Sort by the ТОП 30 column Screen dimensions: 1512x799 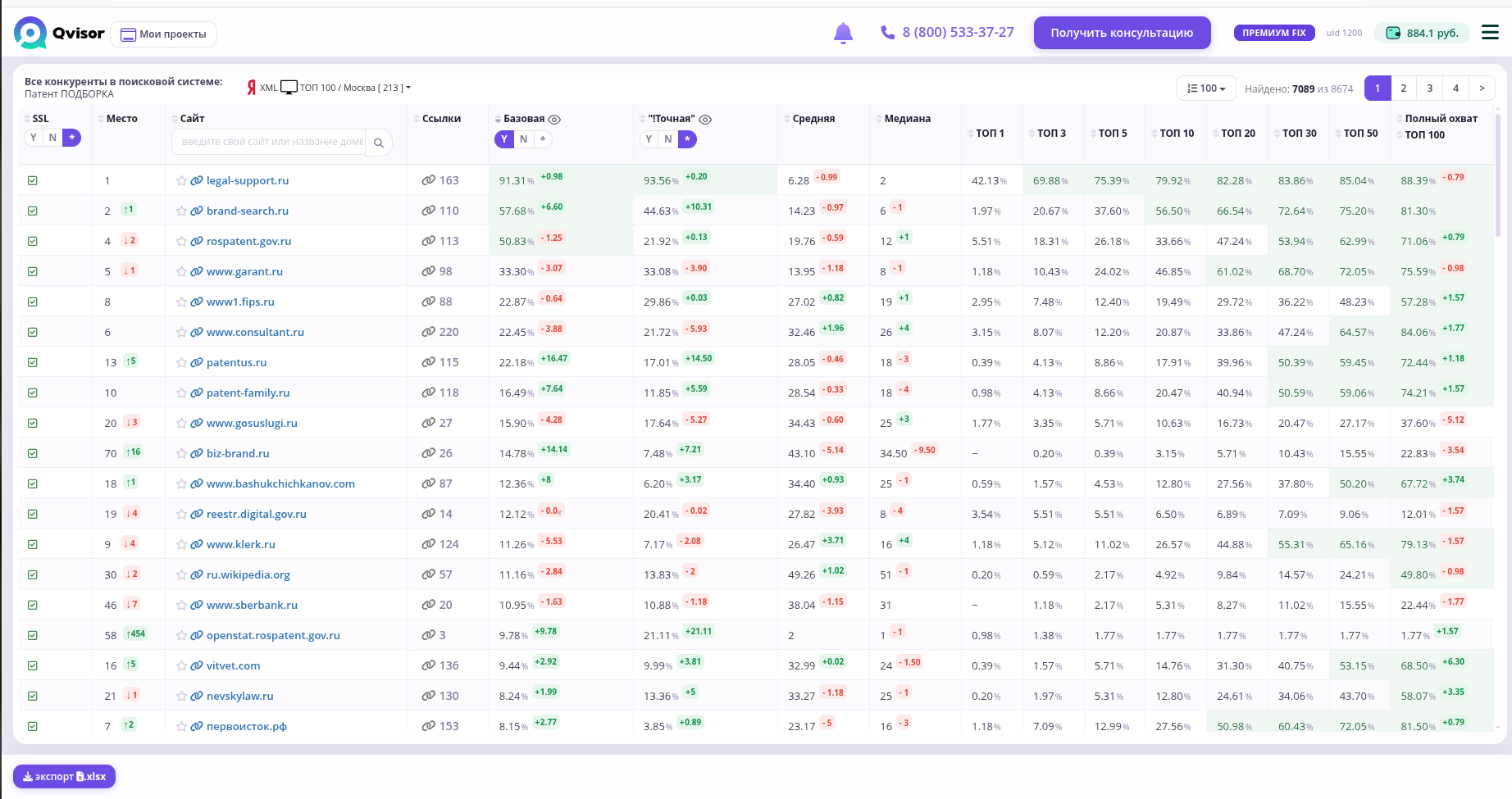(1296, 134)
